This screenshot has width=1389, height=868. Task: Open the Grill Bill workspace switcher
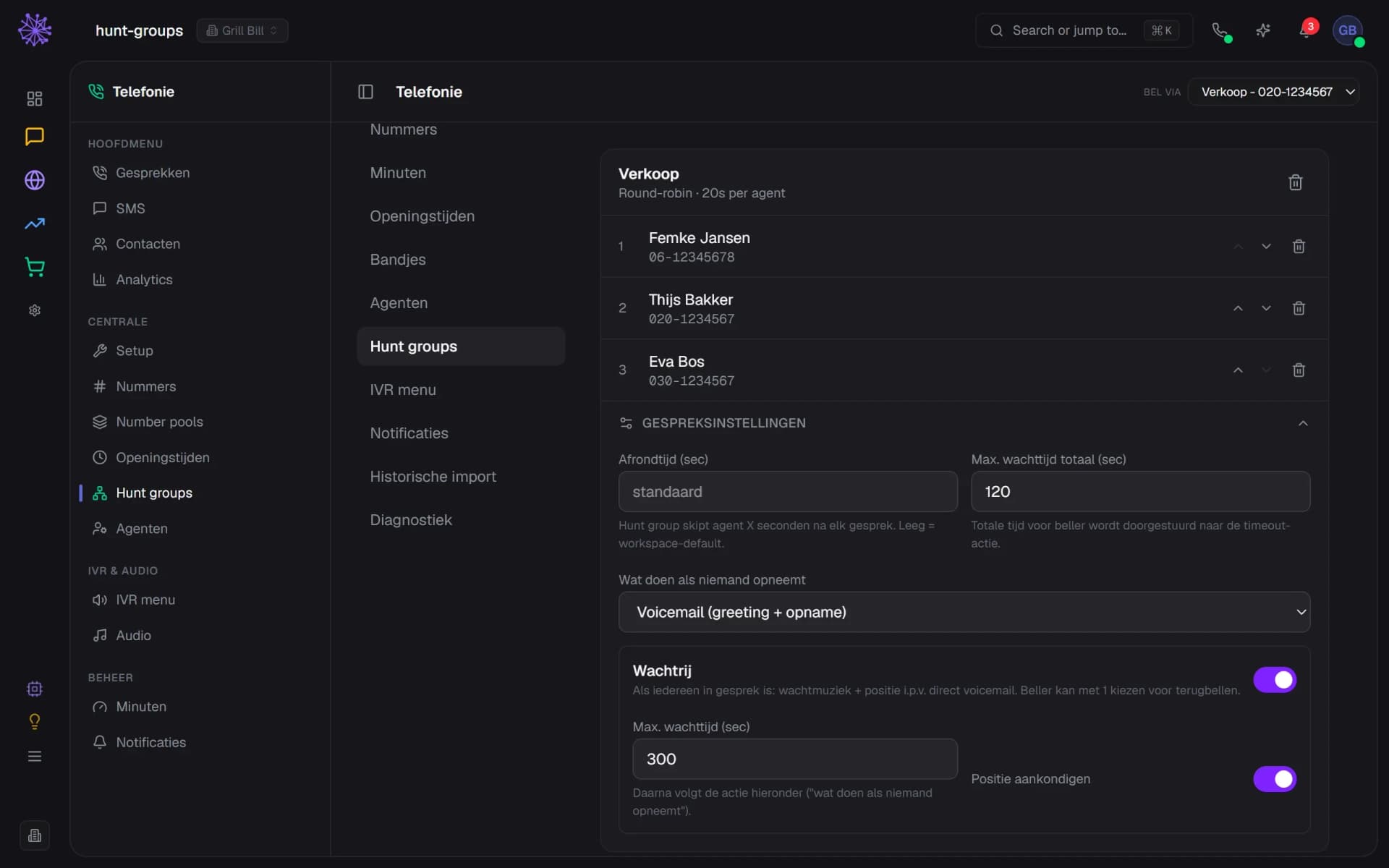(x=242, y=30)
